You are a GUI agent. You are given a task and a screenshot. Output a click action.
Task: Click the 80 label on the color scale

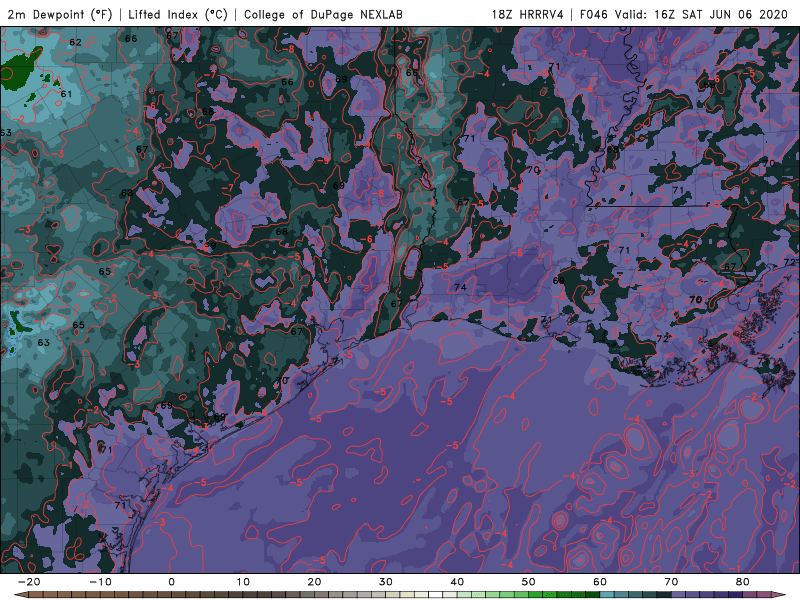[743, 582]
